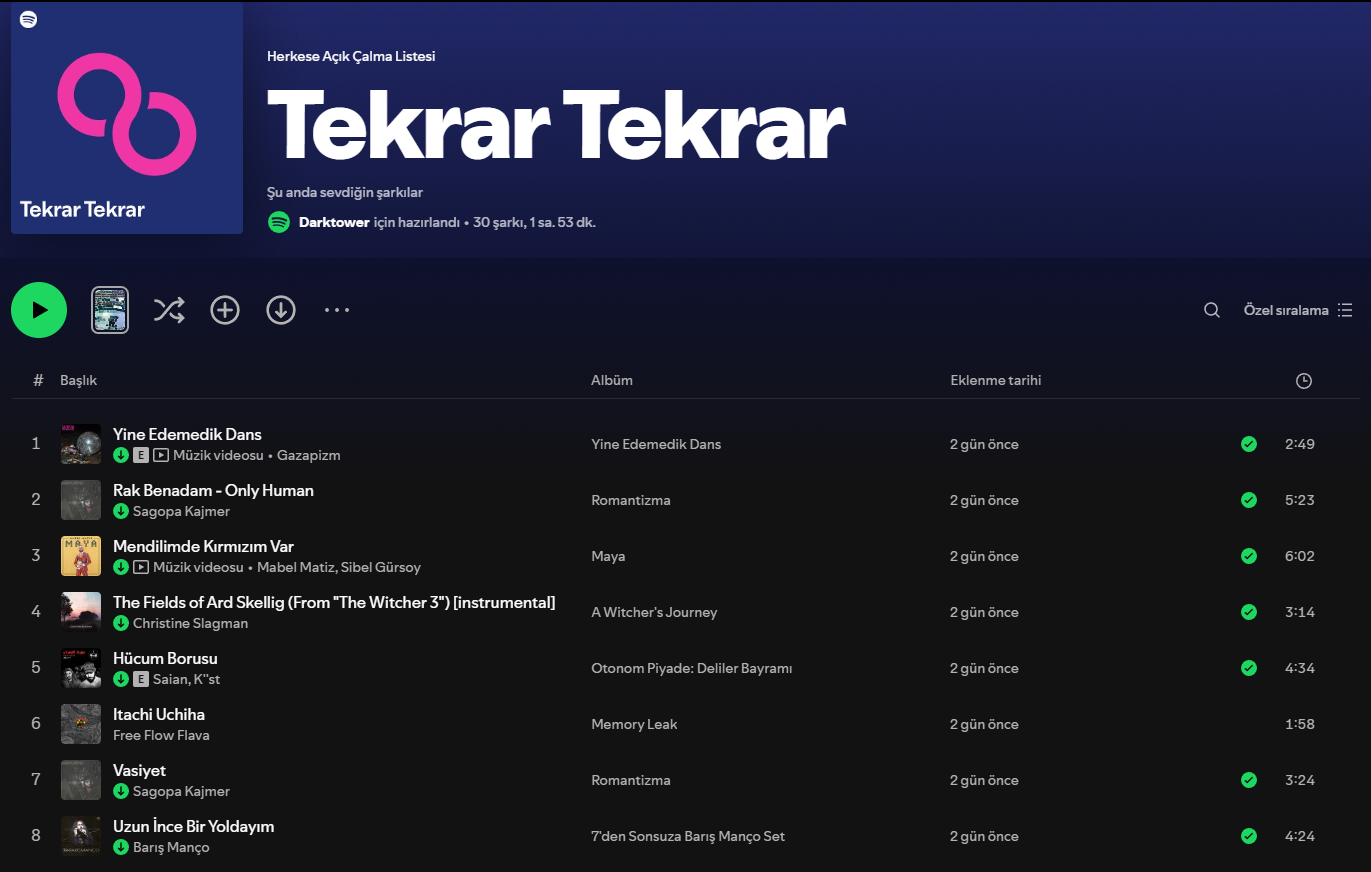The width and height of the screenshot is (1371, 872).
Task: Click downloaded icon under Yine Edemedik Dans
Action: tap(121, 455)
